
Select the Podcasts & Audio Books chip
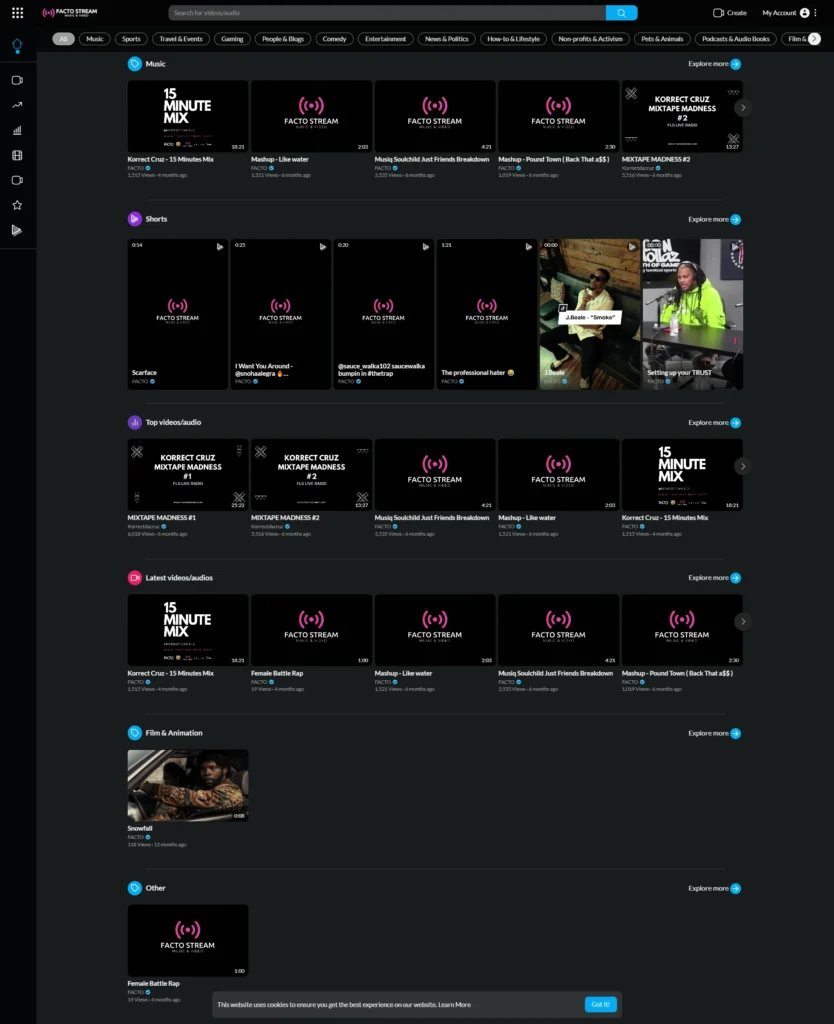[x=736, y=39]
